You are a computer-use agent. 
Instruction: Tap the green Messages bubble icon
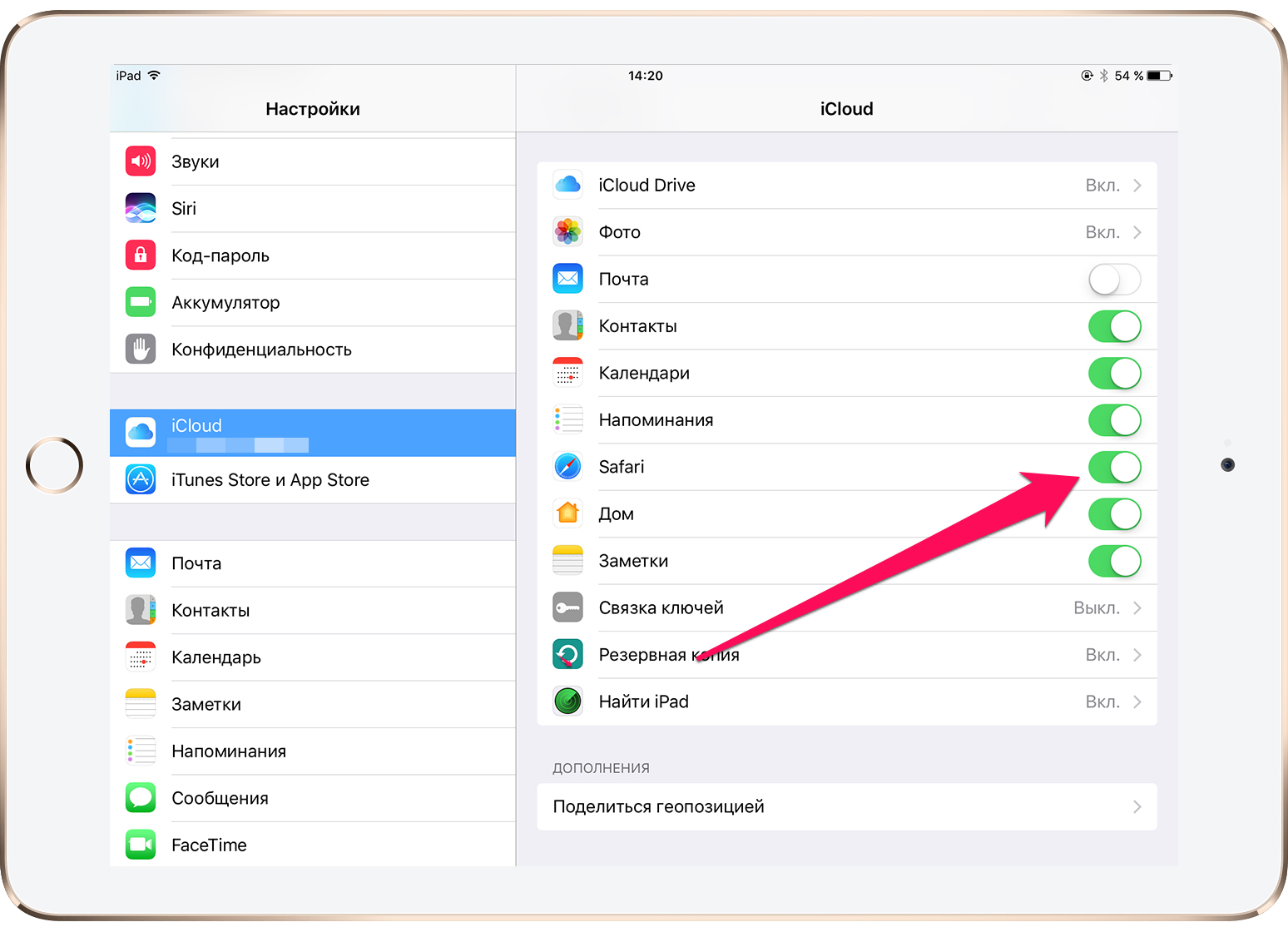(x=141, y=798)
